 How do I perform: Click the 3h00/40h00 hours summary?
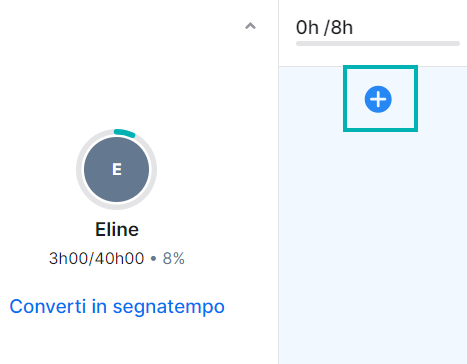click(x=96, y=258)
